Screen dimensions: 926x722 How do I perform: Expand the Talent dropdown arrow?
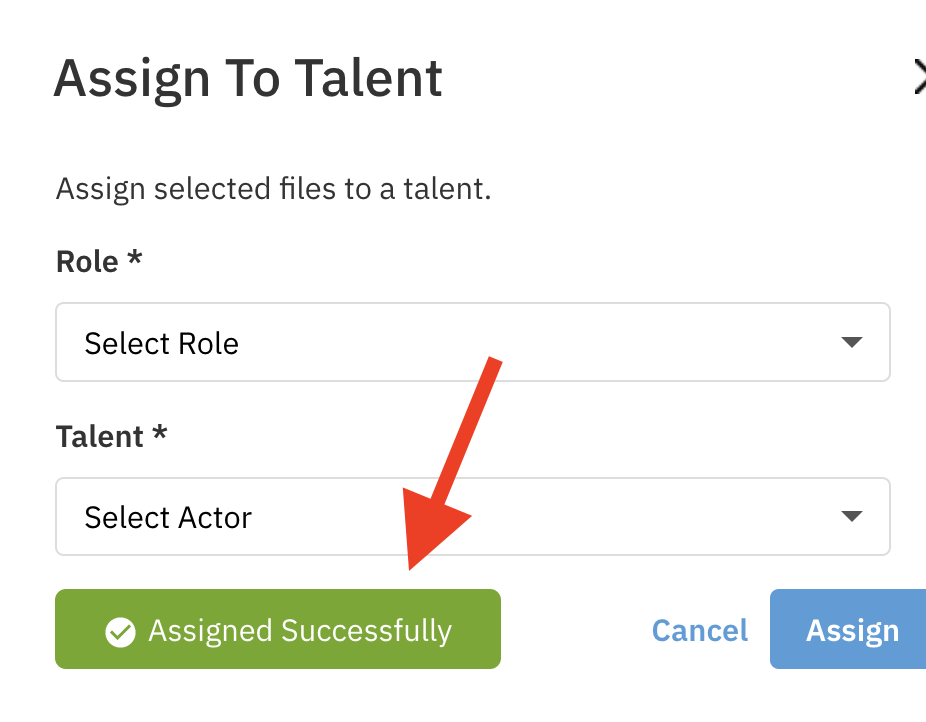click(x=851, y=517)
